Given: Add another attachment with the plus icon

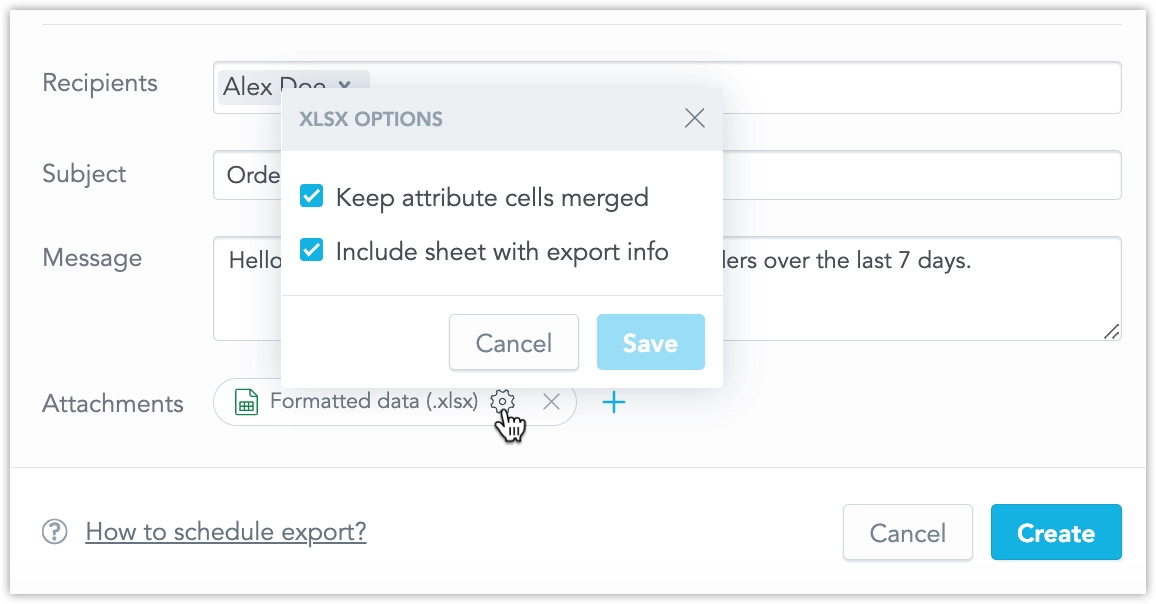Looking at the screenshot, I should [614, 401].
